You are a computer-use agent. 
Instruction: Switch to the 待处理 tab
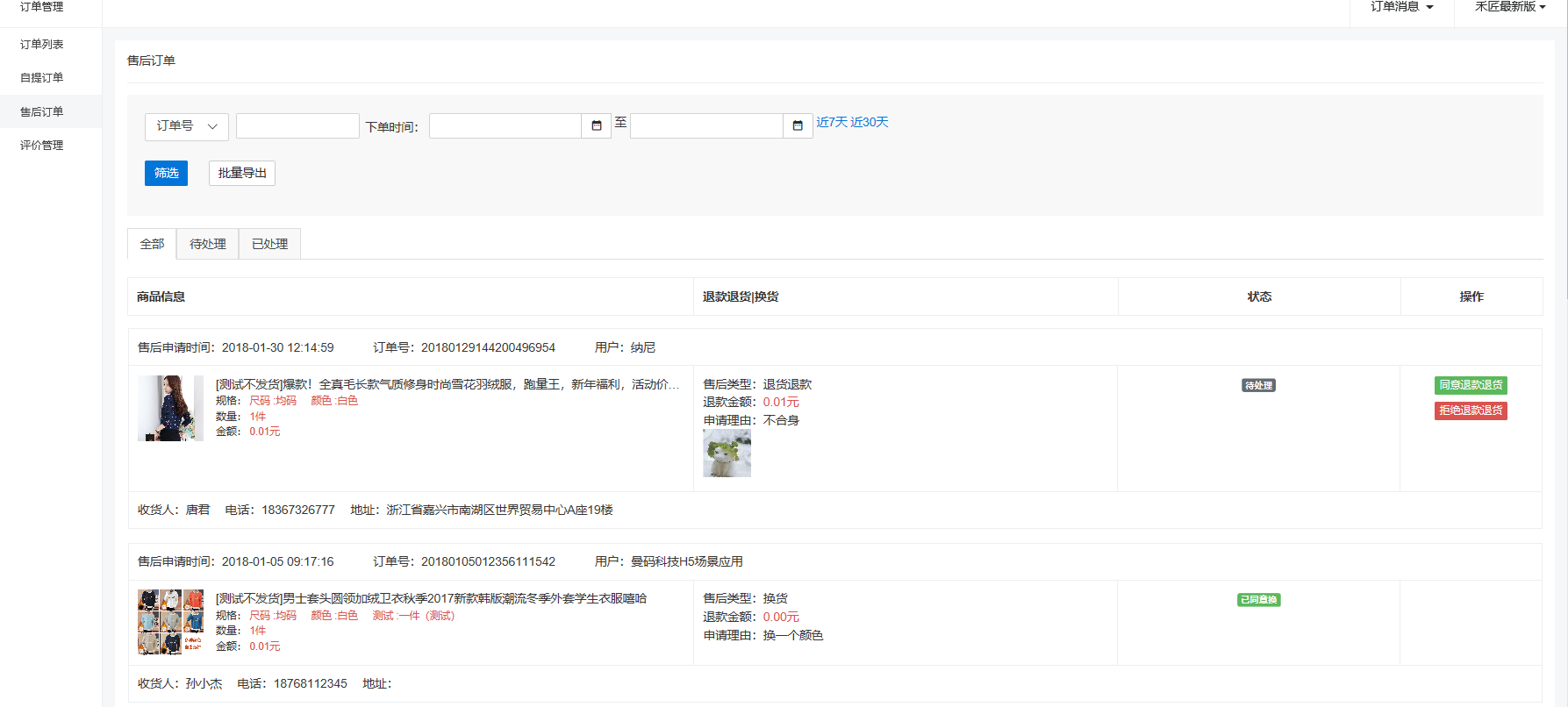coord(208,244)
